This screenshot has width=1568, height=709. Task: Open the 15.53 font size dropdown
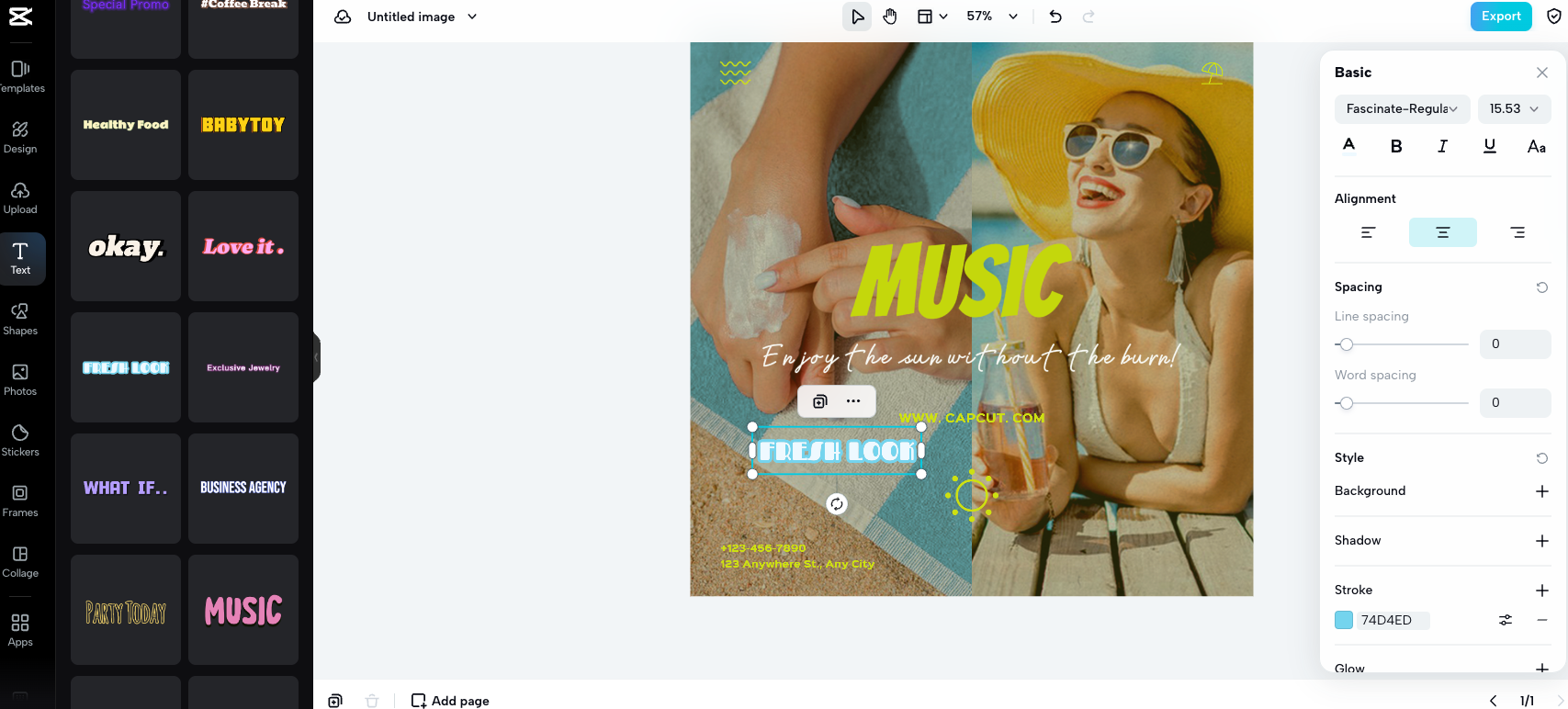pos(1514,108)
